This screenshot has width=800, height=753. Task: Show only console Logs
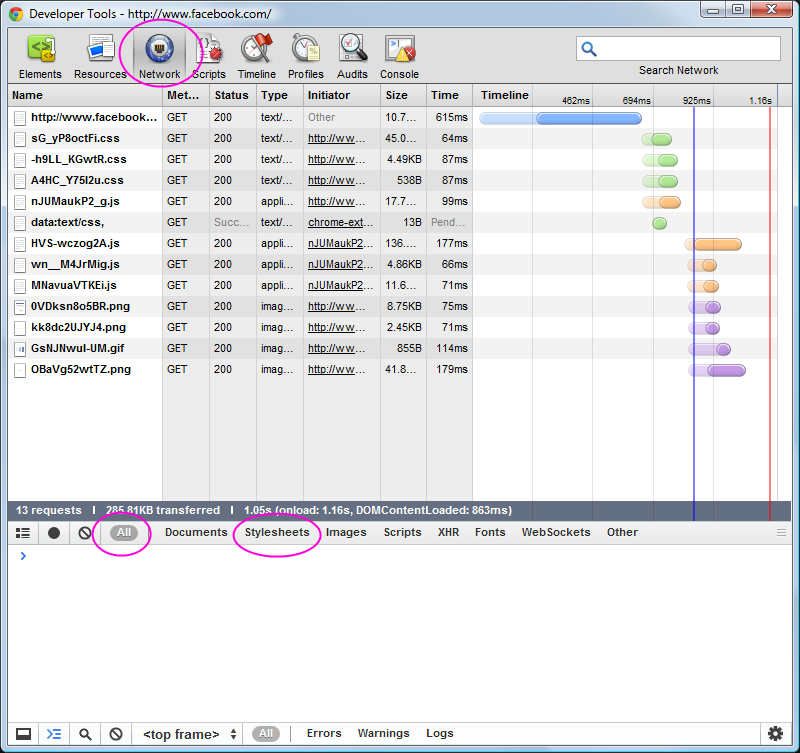point(440,733)
